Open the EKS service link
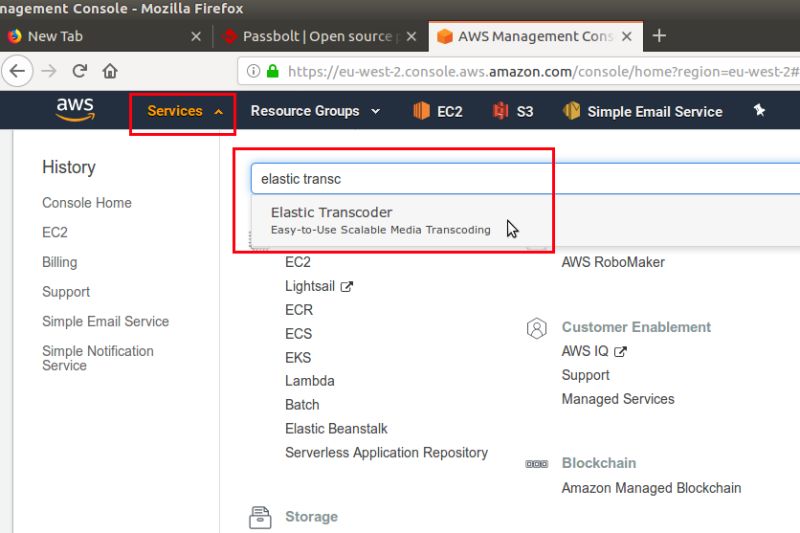800x533 pixels. click(297, 358)
